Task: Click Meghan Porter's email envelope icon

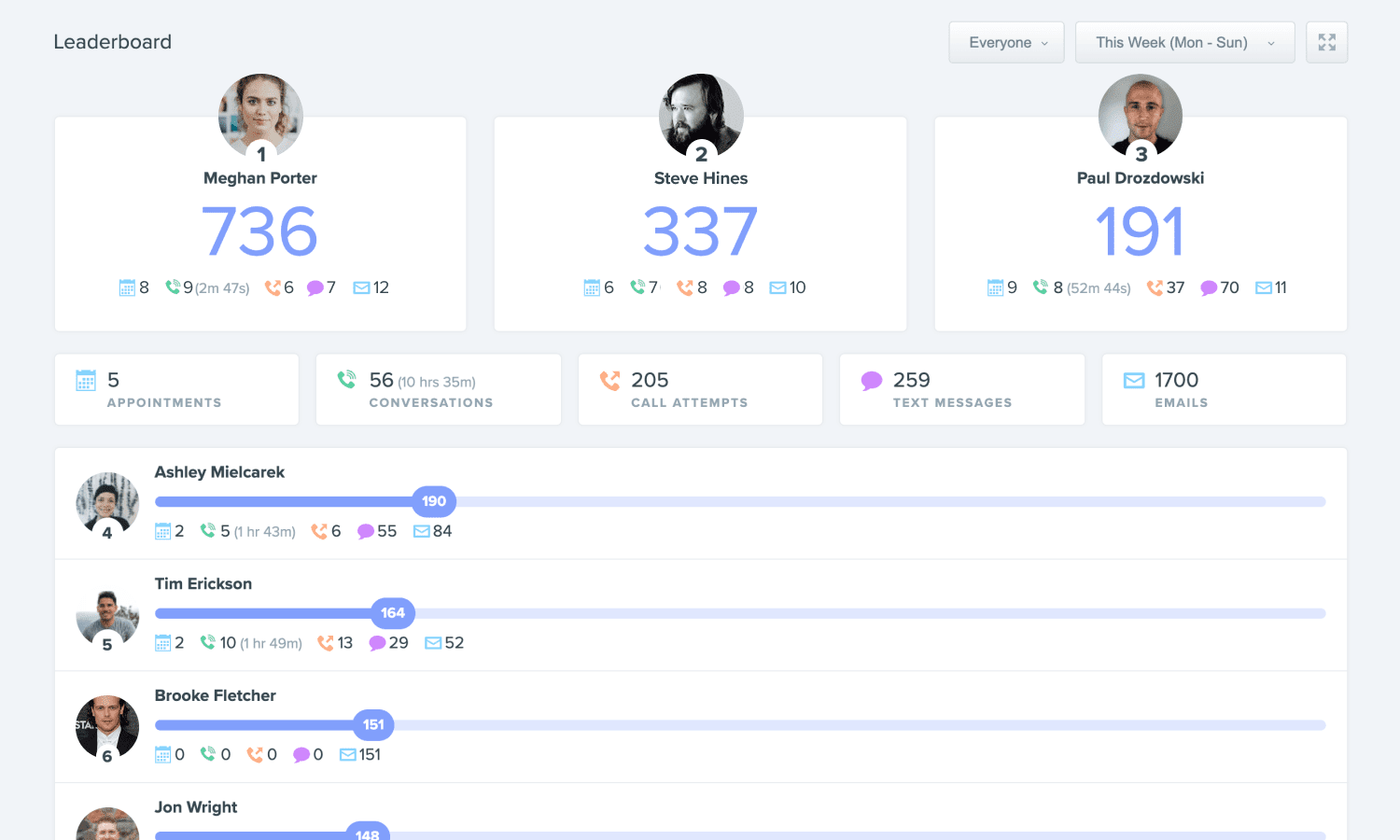Action: pos(361,288)
